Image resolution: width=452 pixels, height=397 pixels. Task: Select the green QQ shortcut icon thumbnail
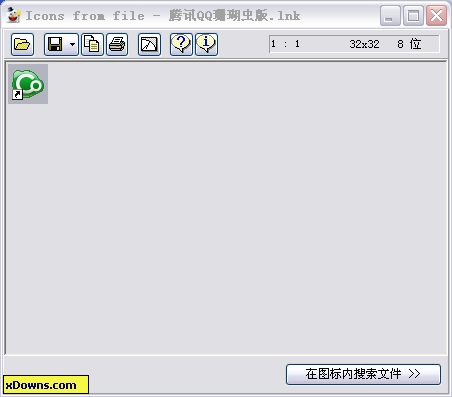[28, 84]
